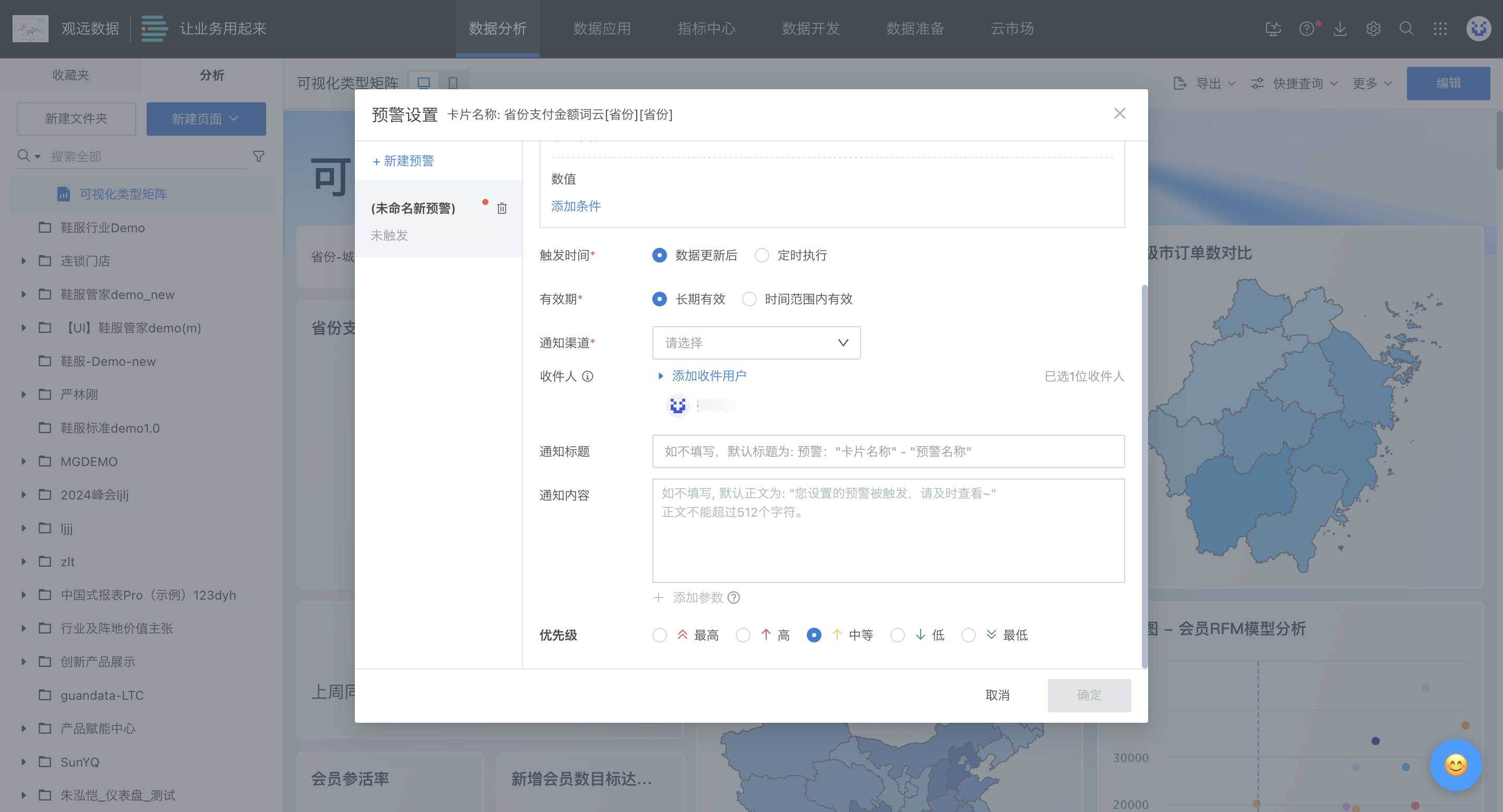Expand the 连锁门店 folder
Screen dimensions: 1503x812
pyautogui.click(x=24, y=261)
